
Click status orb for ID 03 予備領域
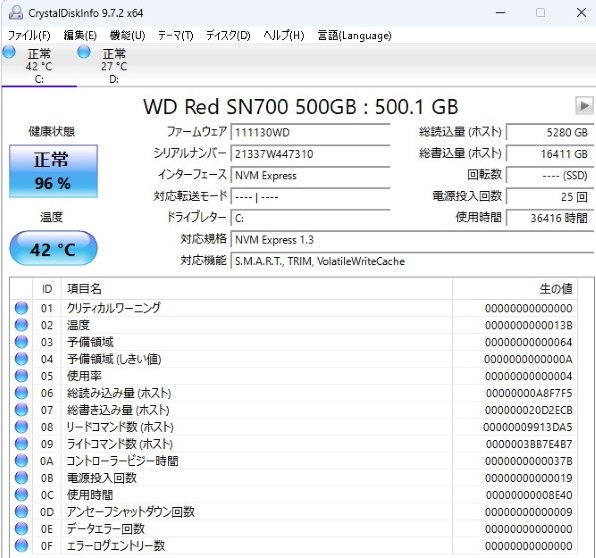point(21,342)
